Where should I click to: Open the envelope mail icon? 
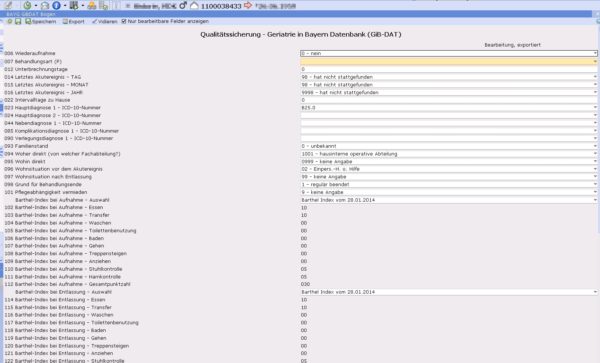click(x=45, y=5)
